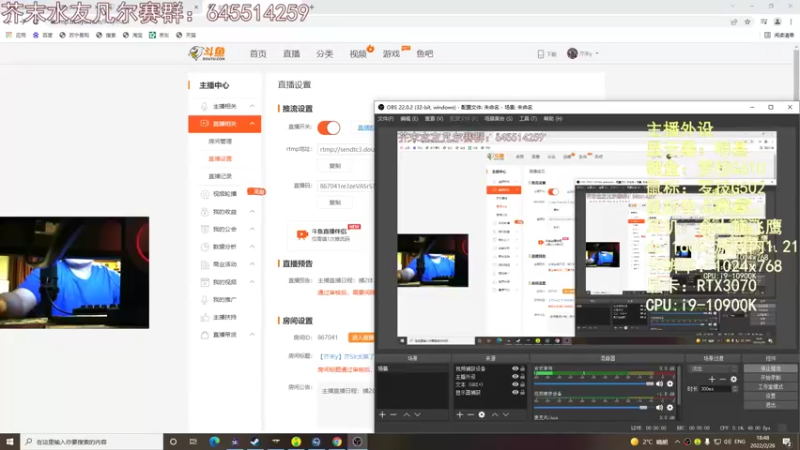Screen dimensions: 800x450
Task: Click the OBS 停止推流 button
Action: click(x=770, y=368)
